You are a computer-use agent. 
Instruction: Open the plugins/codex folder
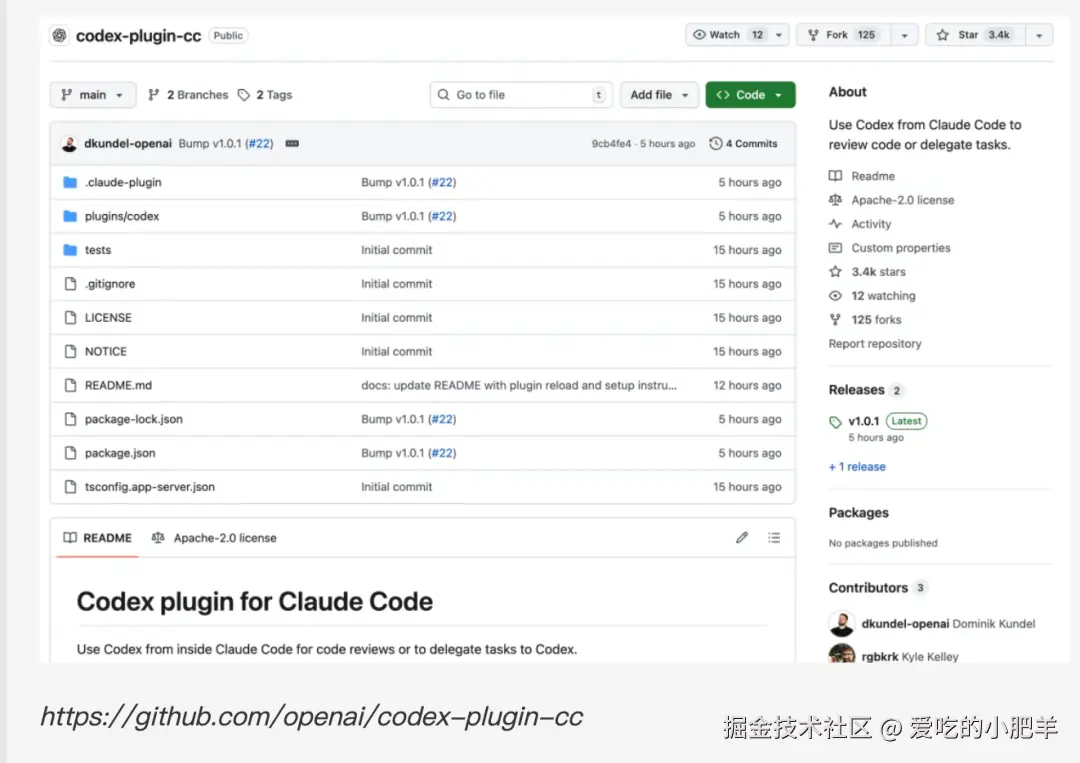click(x=122, y=216)
